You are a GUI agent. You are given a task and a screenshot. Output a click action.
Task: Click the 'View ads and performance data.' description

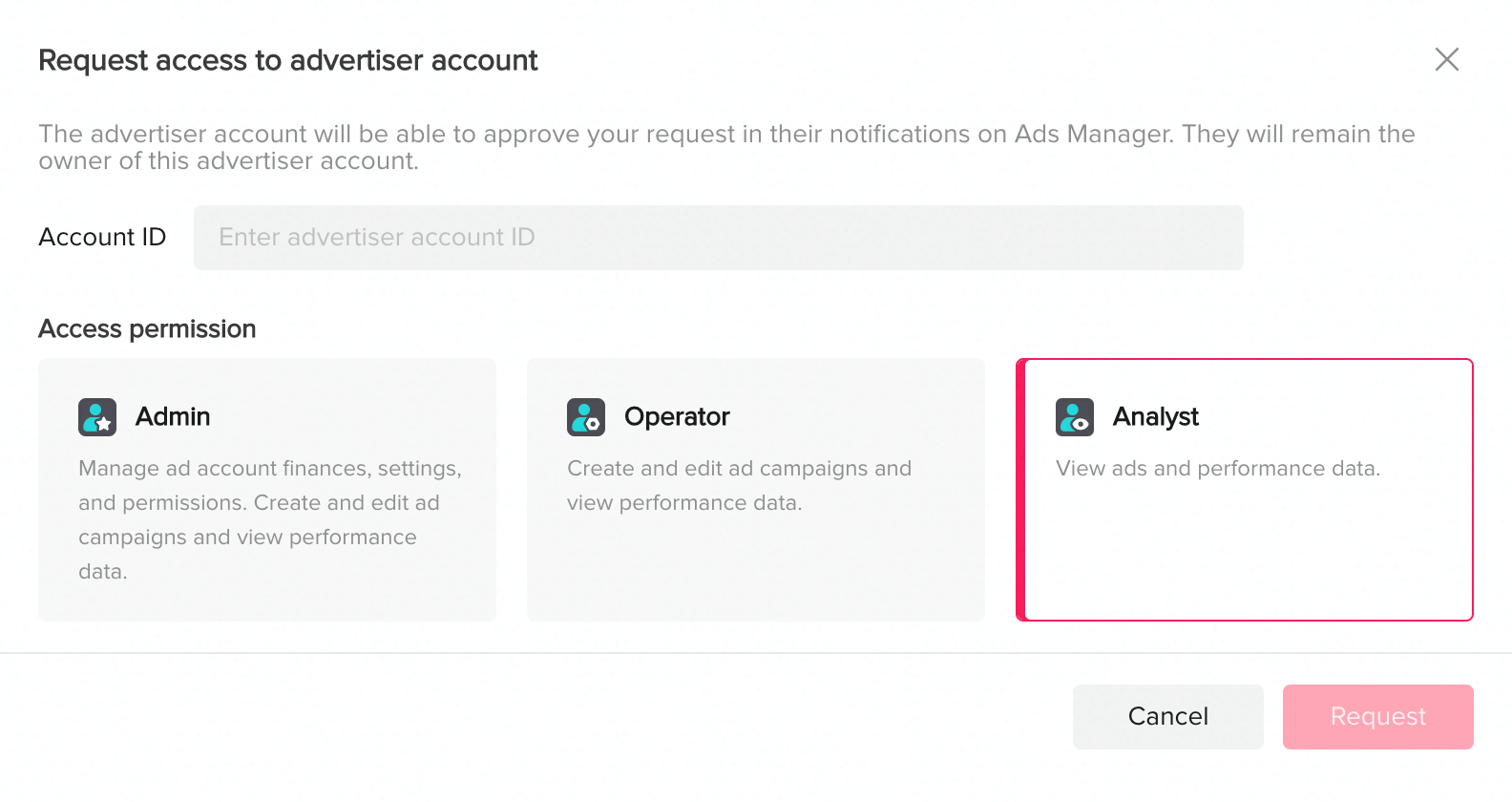pos(1218,469)
